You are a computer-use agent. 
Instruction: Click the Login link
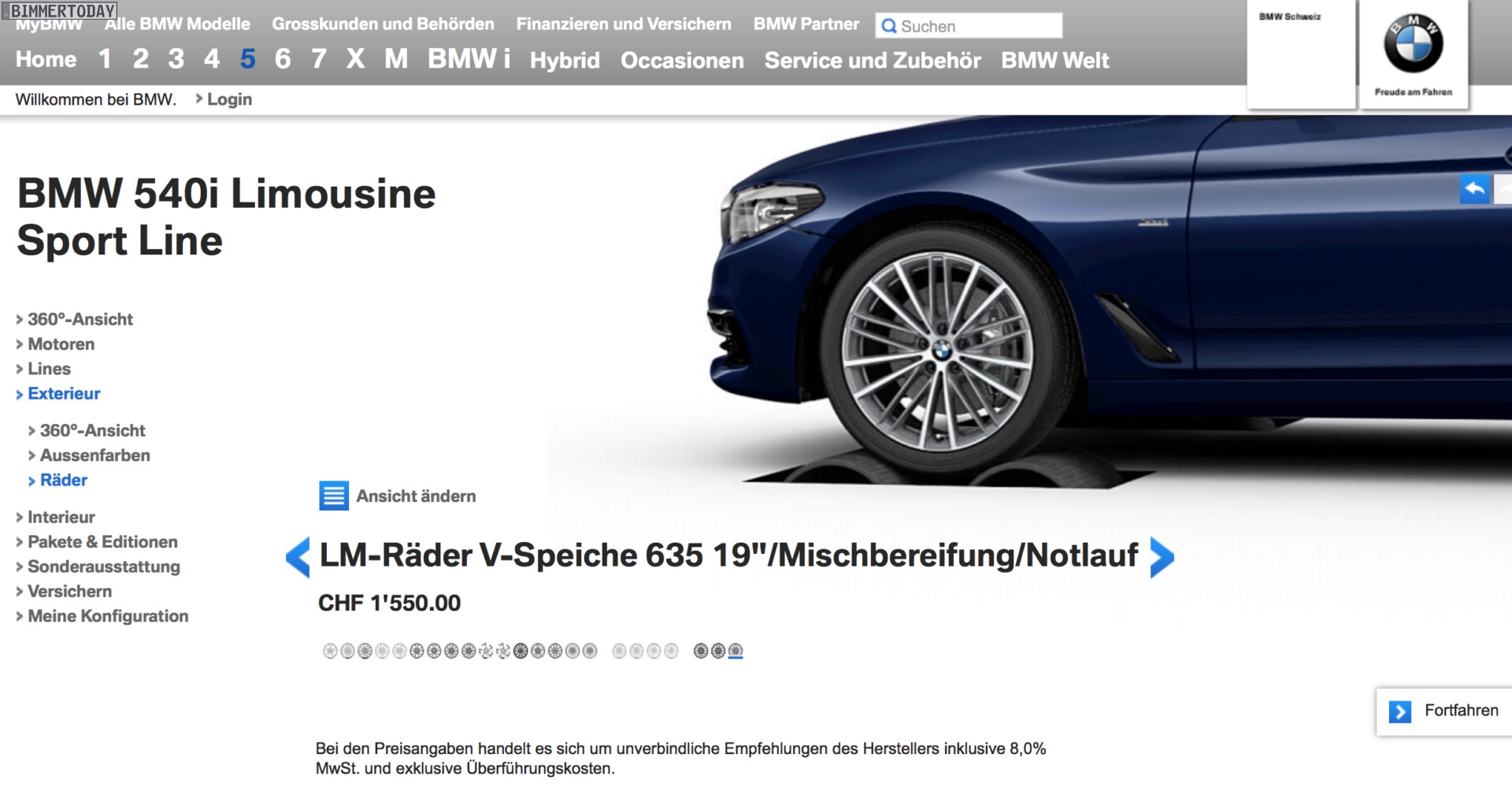(x=229, y=99)
